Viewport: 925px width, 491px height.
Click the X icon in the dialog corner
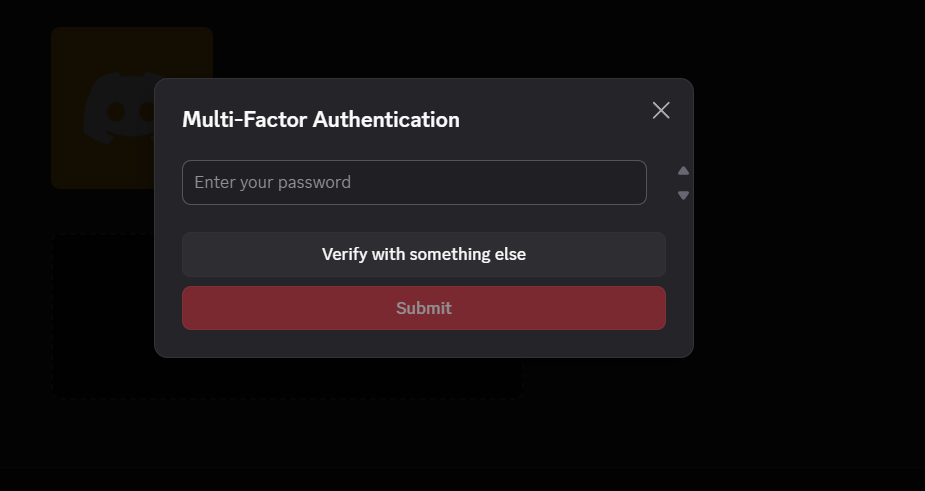click(x=661, y=110)
